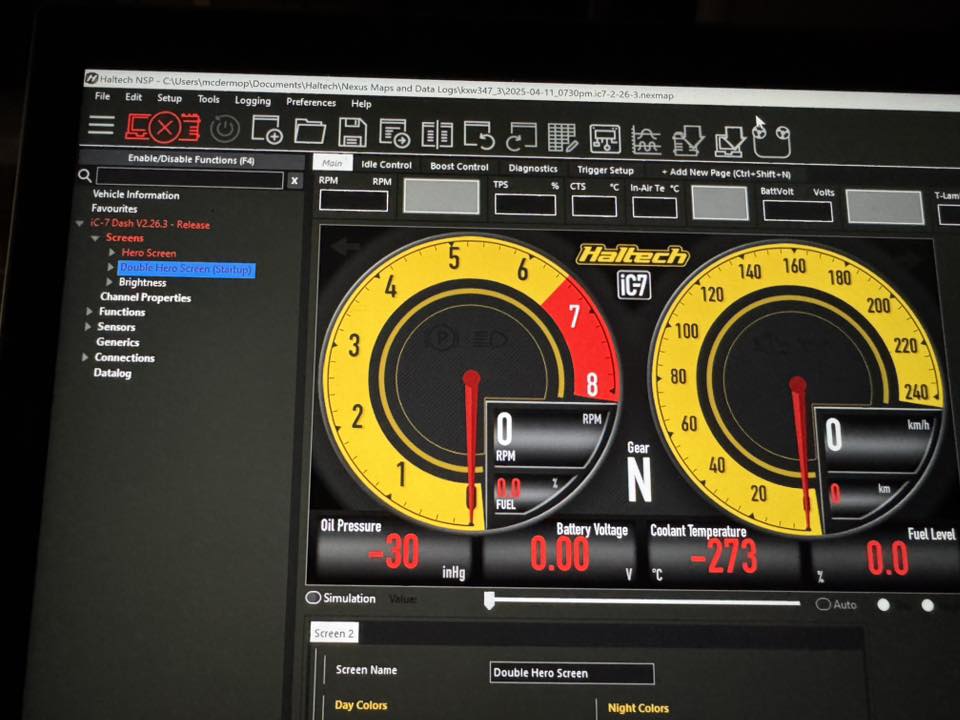
Task: Switch to the Diagnostics tab
Action: (x=533, y=168)
